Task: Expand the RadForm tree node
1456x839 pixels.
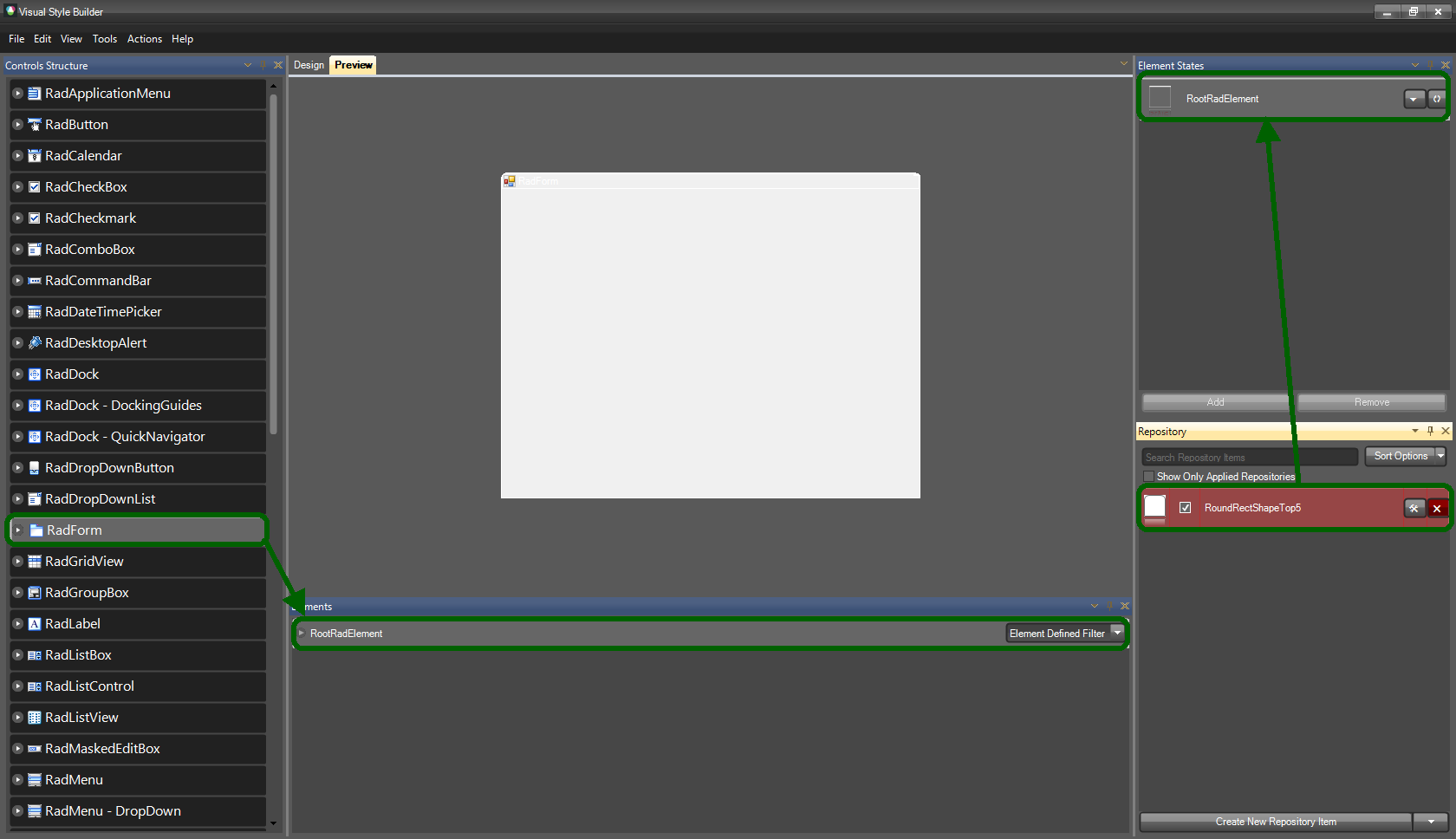Action: point(17,530)
